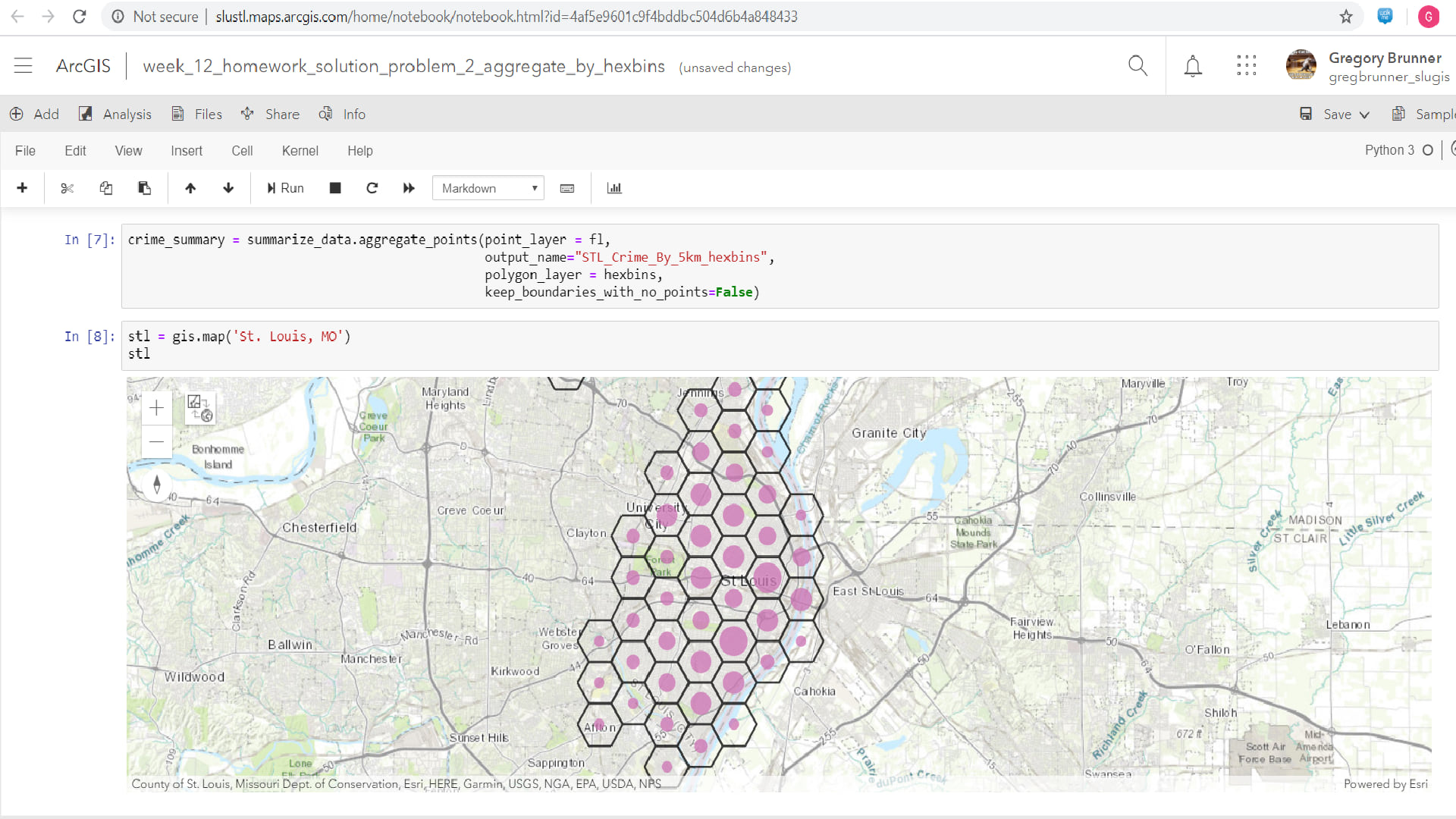
Task: Cut the selected cell
Action: 67,188
